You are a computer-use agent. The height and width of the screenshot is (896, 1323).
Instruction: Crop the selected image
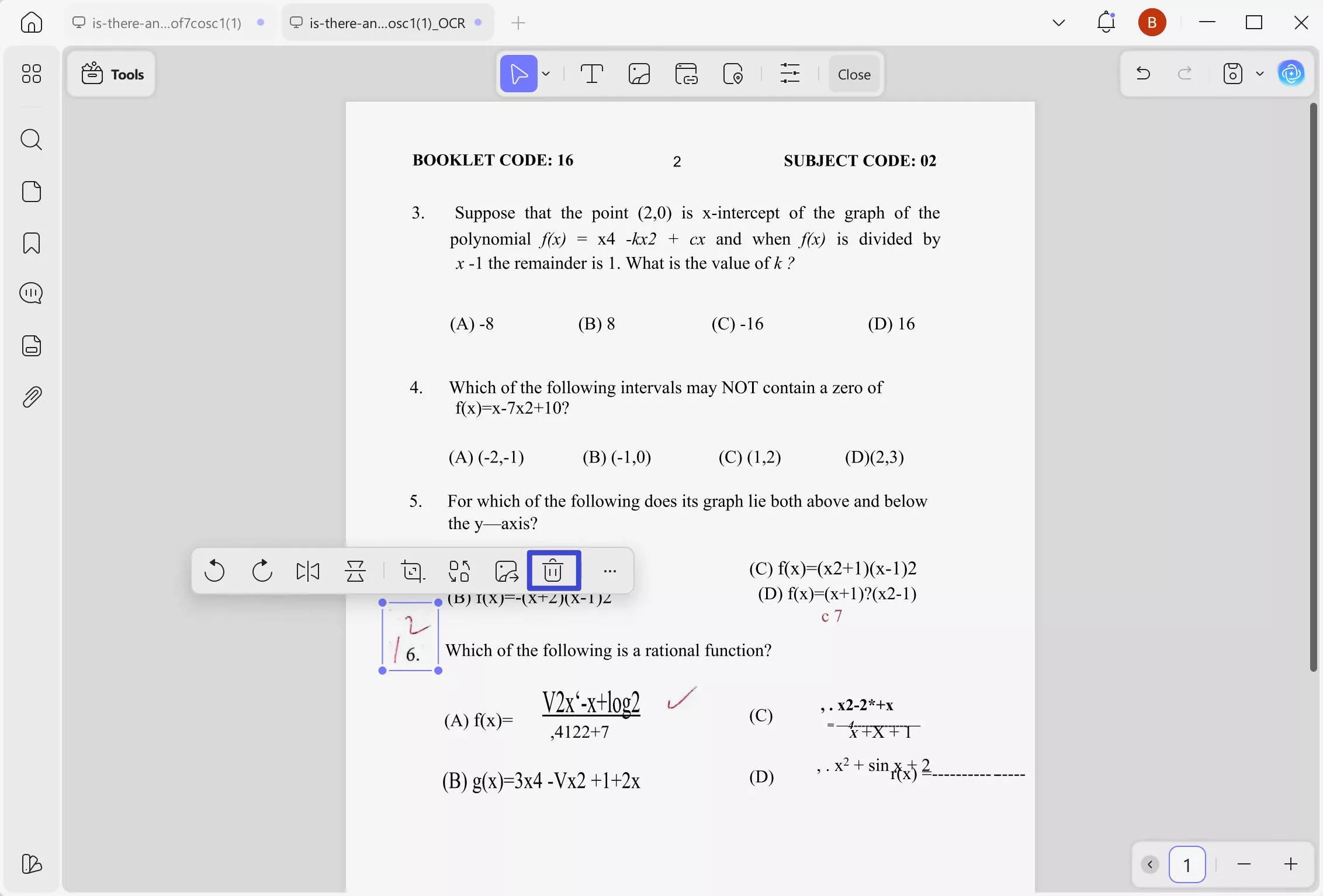(x=413, y=571)
